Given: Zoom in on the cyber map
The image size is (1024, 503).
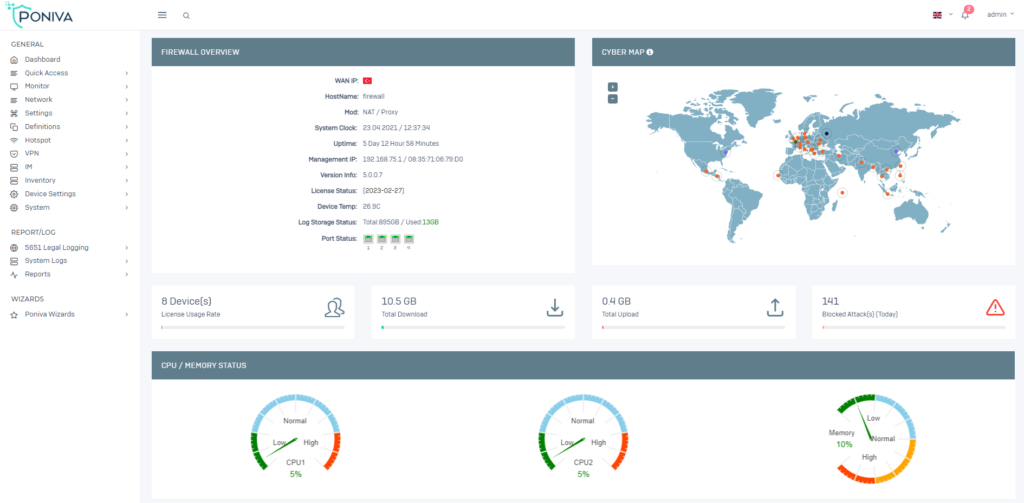Looking at the screenshot, I should pyautogui.click(x=613, y=87).
